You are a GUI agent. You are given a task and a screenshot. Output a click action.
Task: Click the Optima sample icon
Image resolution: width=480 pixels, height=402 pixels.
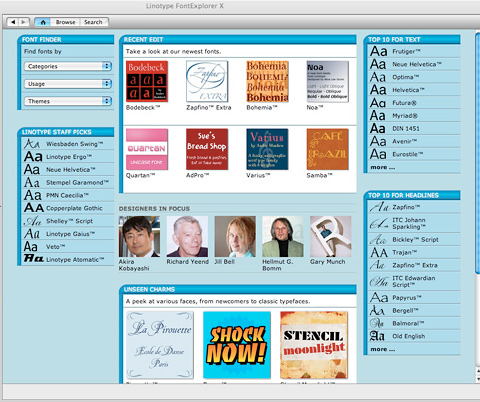click(x=378, y=77)
